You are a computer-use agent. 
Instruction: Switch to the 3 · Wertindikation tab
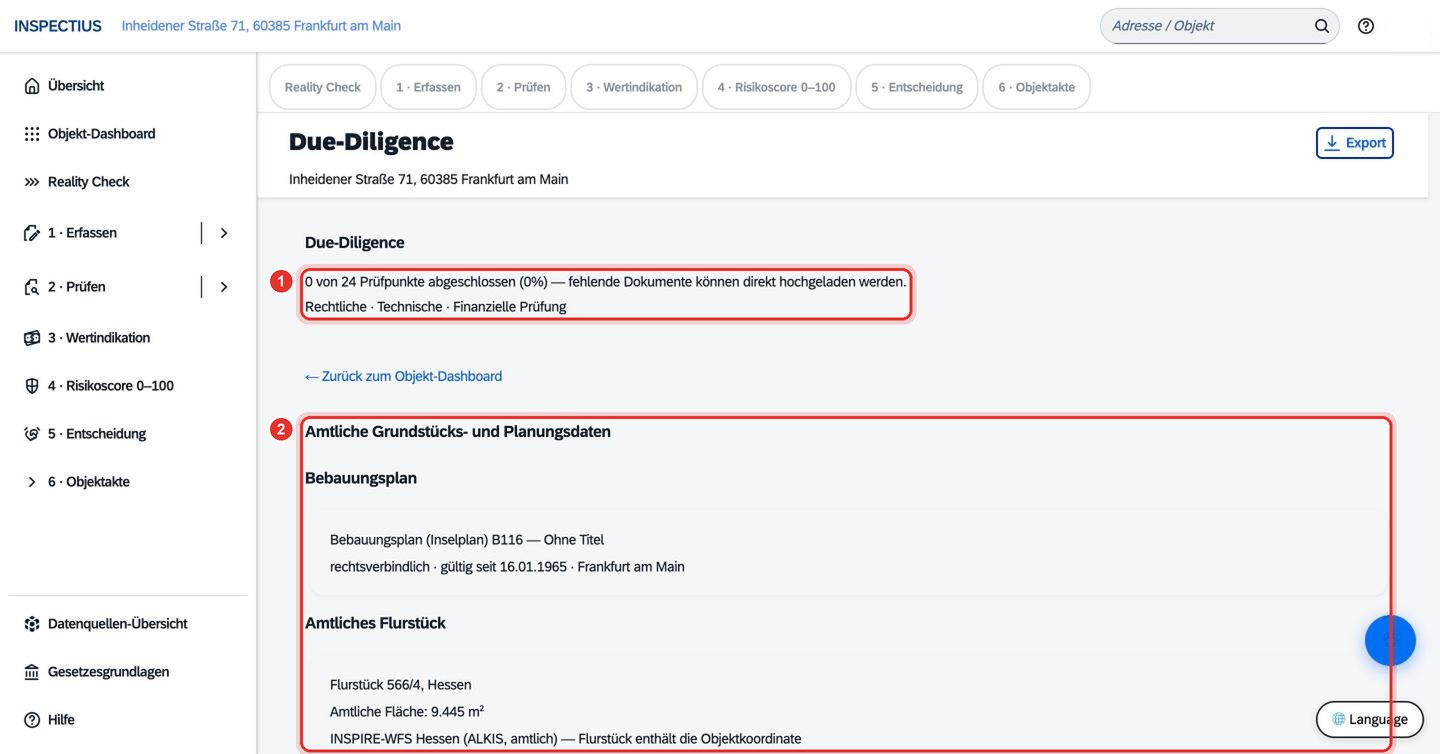click(x=634, y=87)
